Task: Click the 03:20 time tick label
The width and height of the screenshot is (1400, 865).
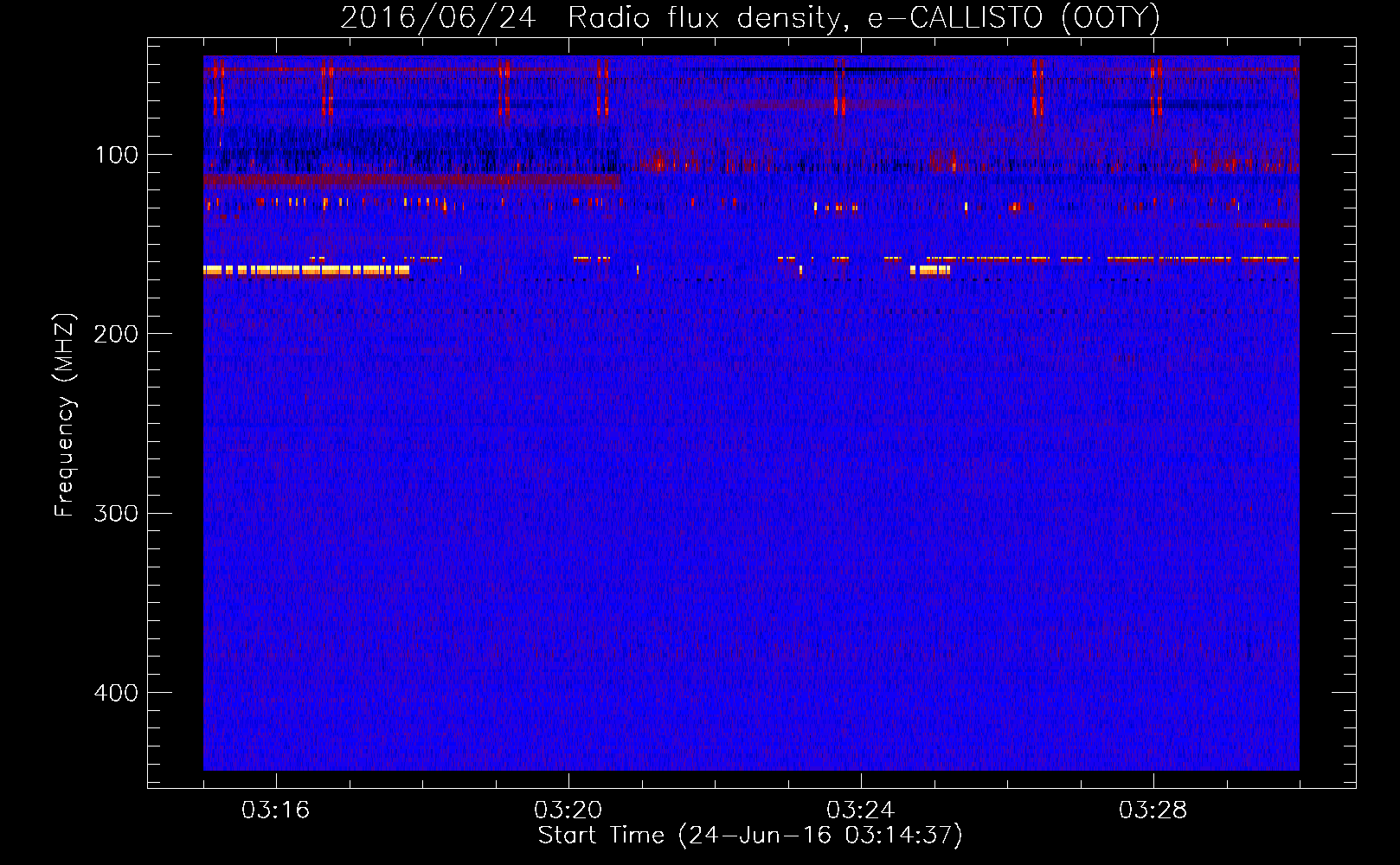Action: point(568,811)
